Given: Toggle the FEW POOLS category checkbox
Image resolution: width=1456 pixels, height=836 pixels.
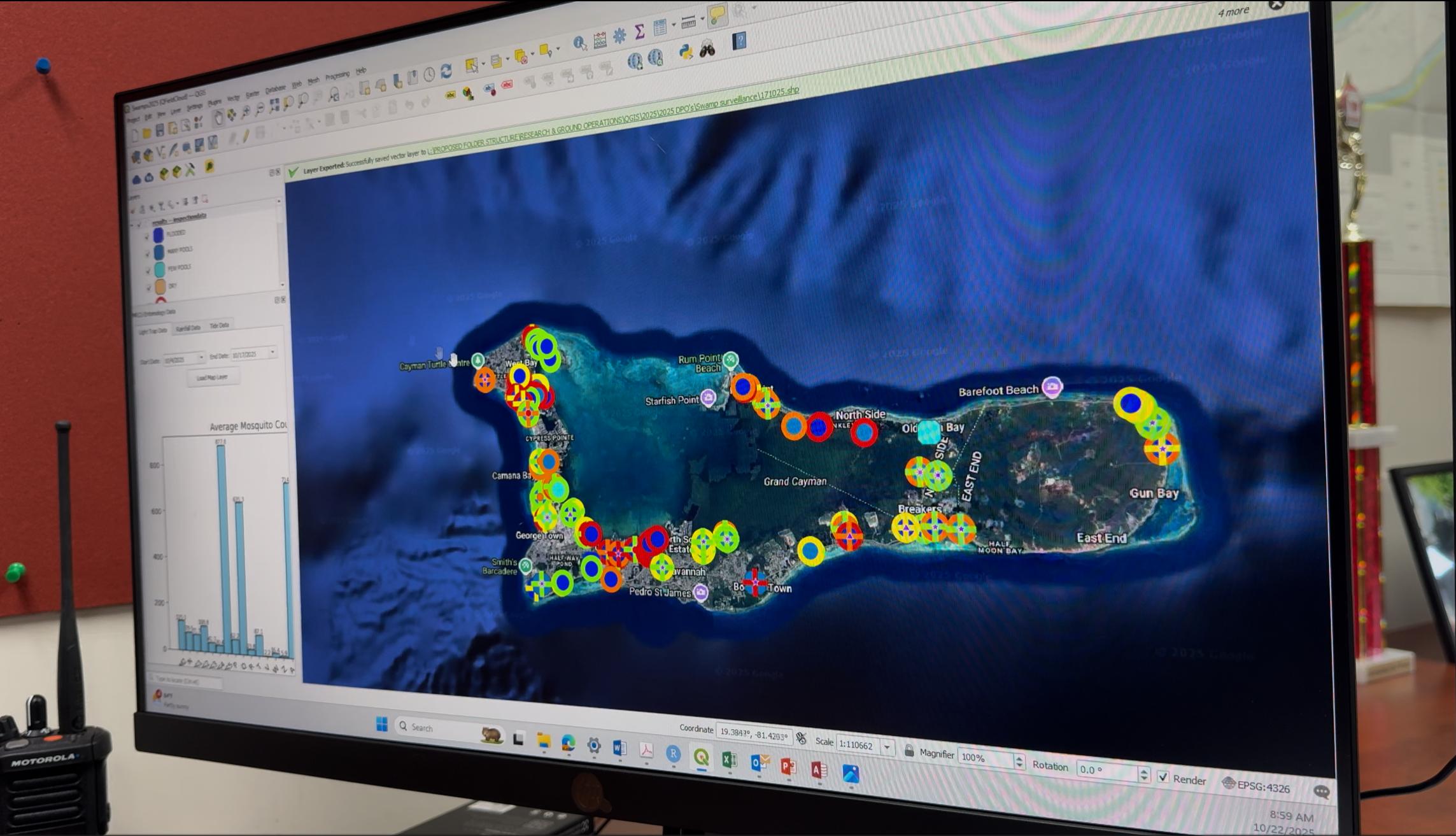Looking at the screenshot, I should click(148, 271).
